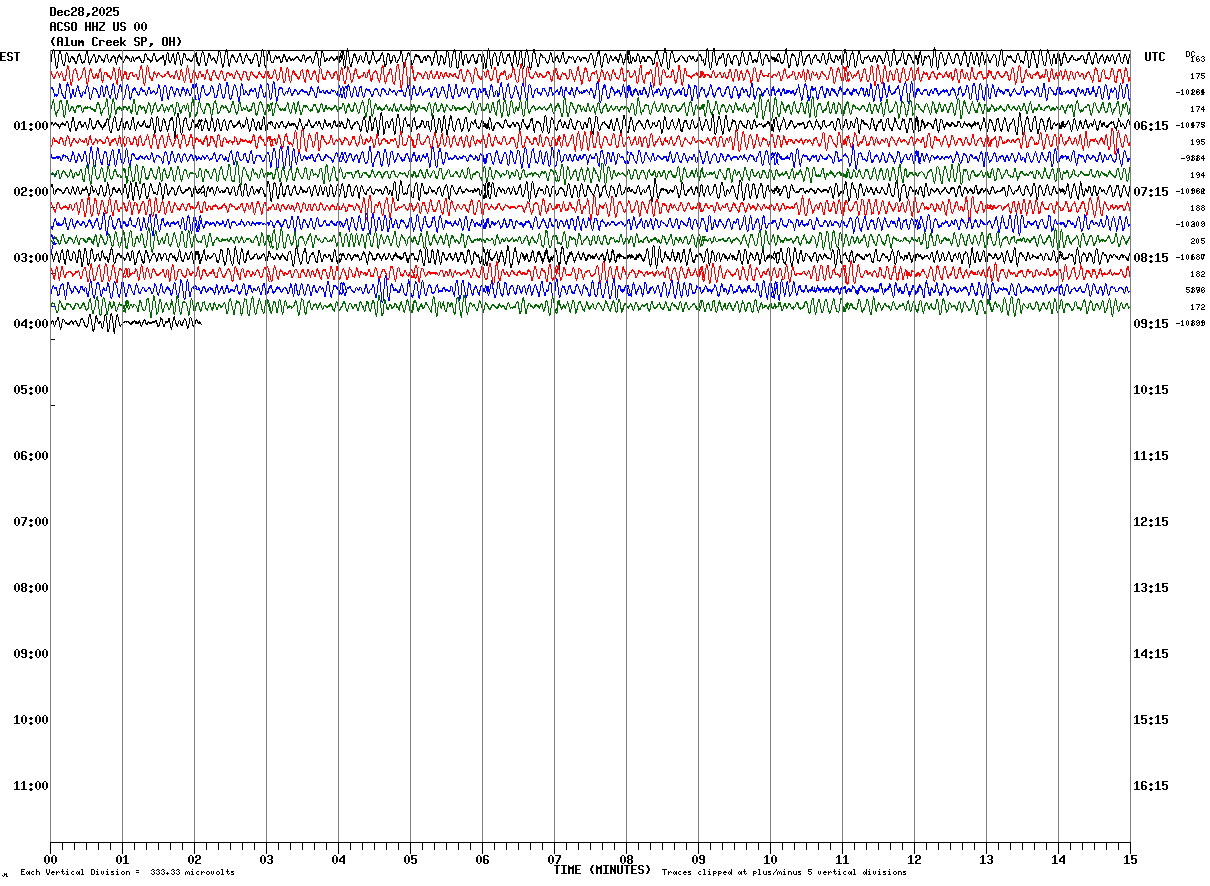Click minute tick label 10 on the axis
Screen dimensions: 1210x886
[770, 859]
